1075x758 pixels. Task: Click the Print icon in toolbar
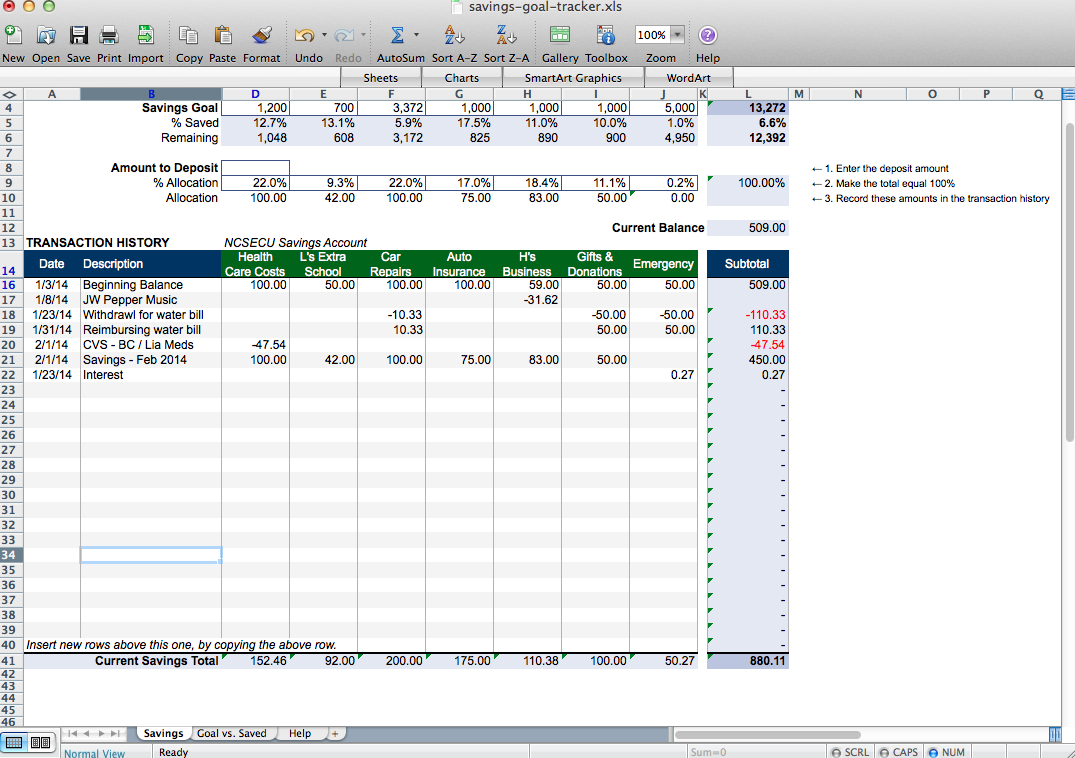(x=109, y=36)
